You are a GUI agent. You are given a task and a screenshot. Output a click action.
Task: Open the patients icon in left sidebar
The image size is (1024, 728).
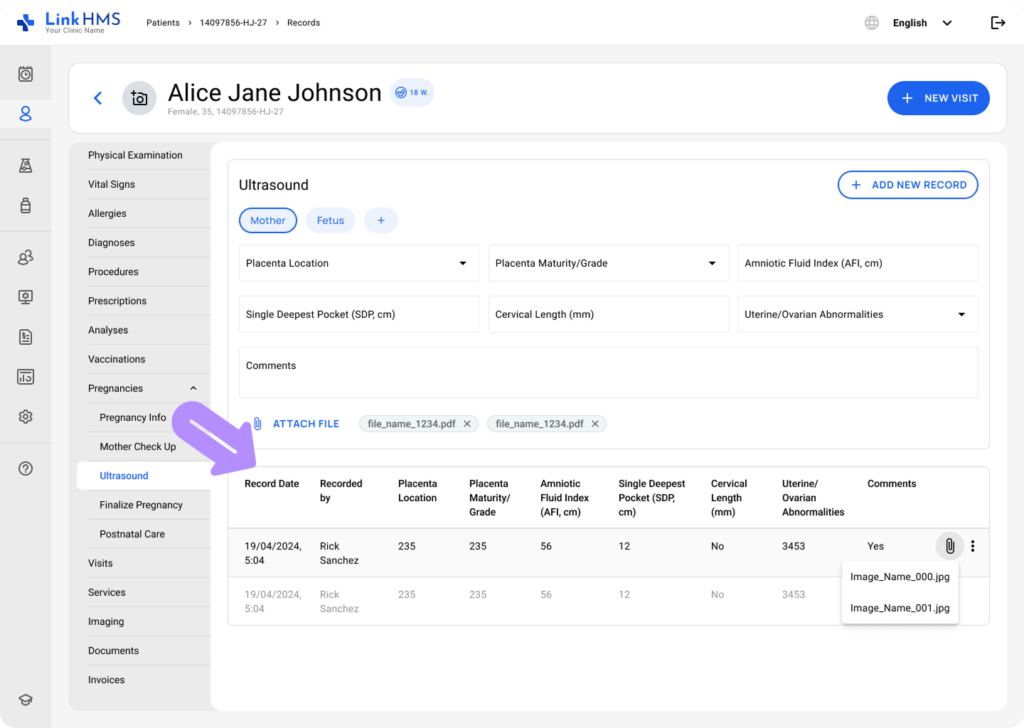[x=26, y=114]
